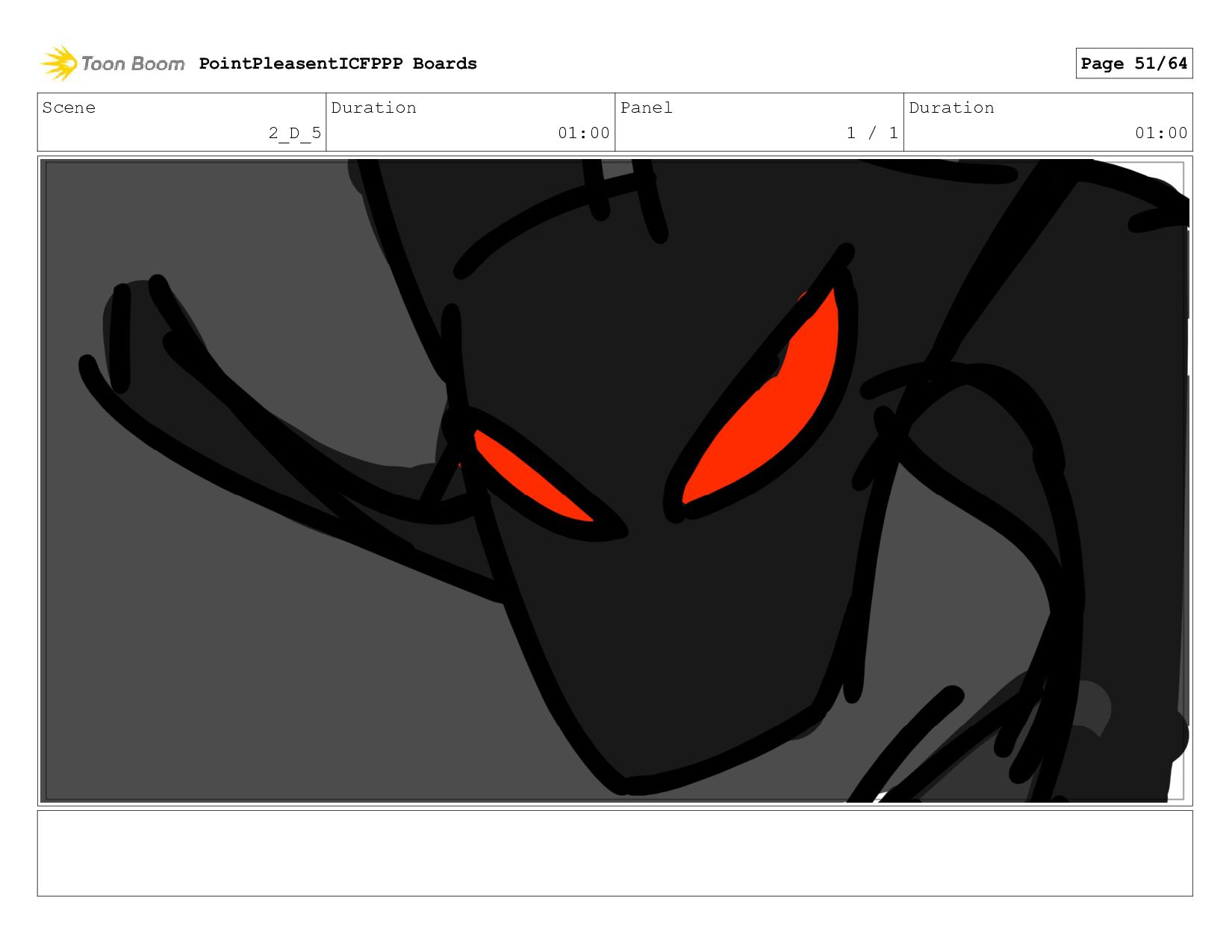
Task: Click the panel count 1 / 1
Action: (872, 133)
